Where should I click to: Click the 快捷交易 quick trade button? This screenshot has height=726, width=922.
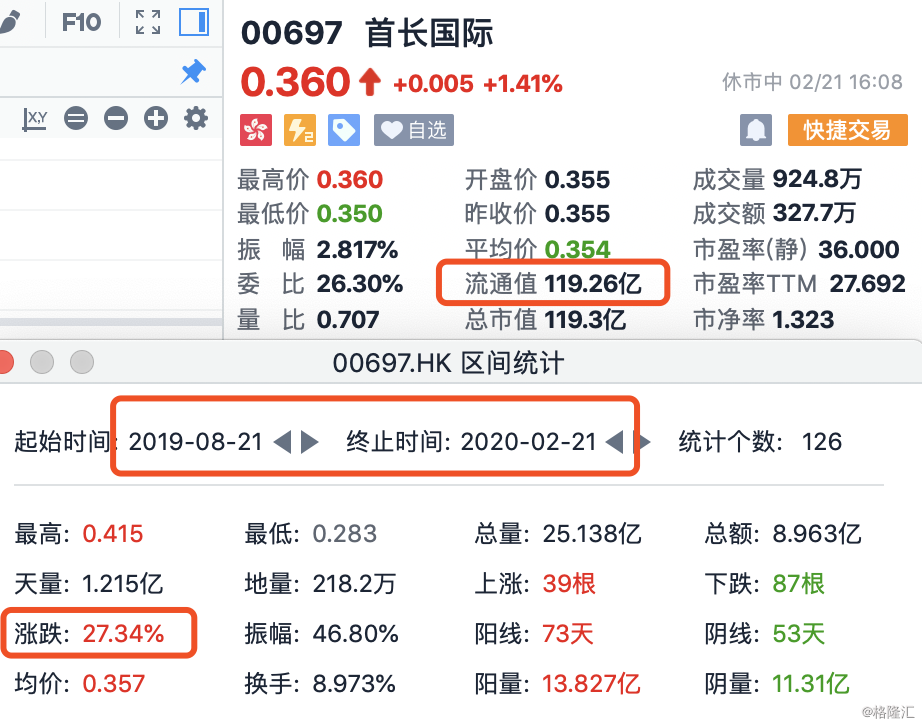tap(848, 130)
